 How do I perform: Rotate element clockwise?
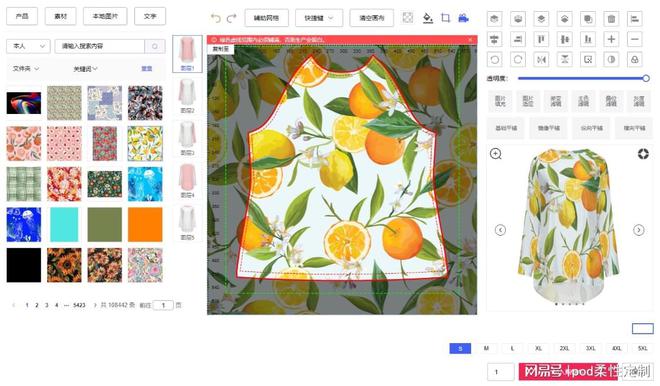(518, 59)
